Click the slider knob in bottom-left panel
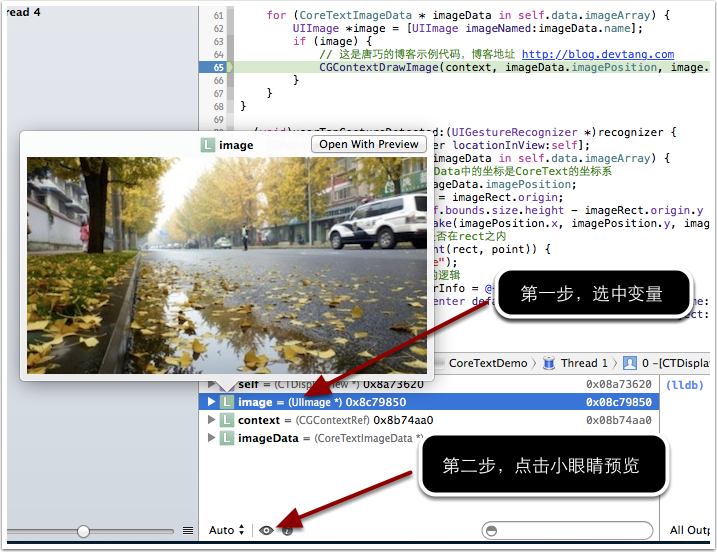The image size is (717, 552). 83,531
